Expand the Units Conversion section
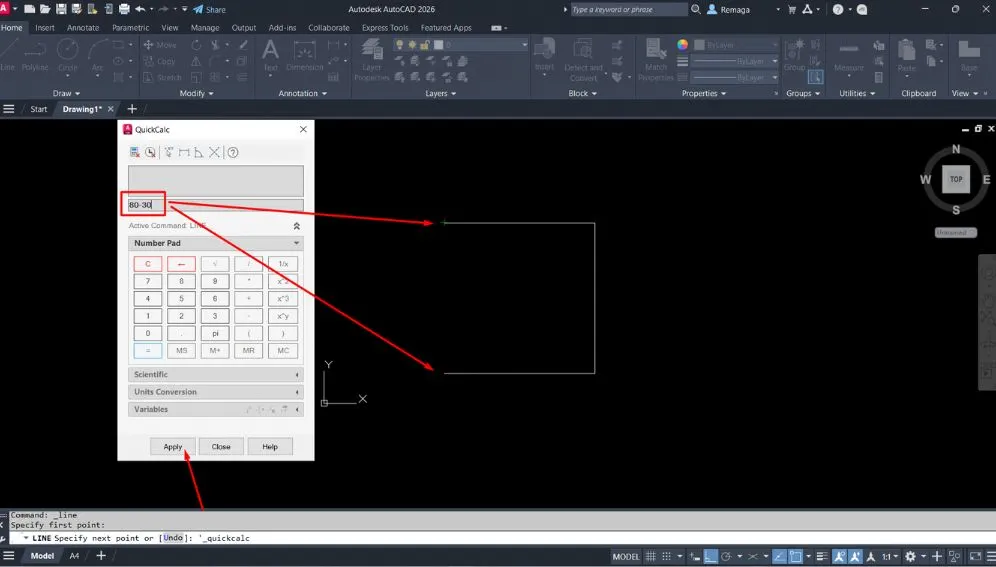This screenshot has width=996, height=567. coord(215,392)
